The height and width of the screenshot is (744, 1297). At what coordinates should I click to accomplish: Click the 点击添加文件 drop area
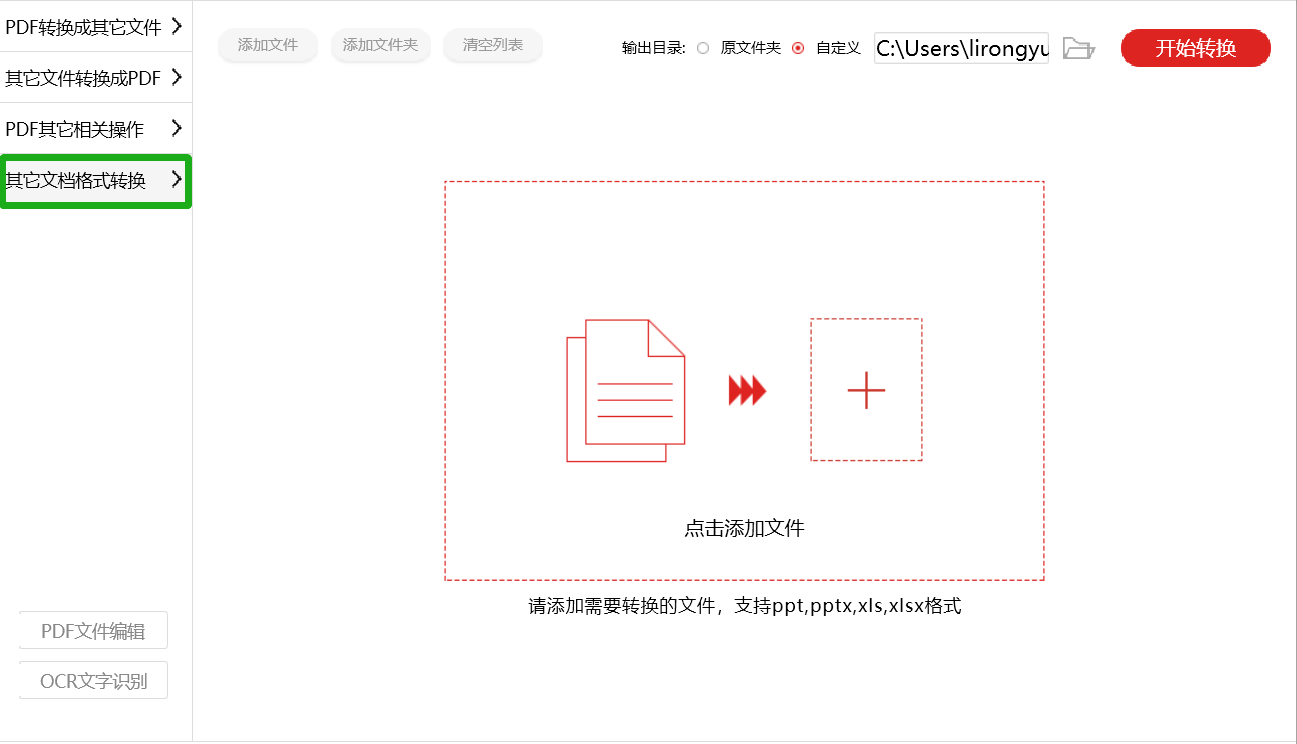(x=744, y=527)
